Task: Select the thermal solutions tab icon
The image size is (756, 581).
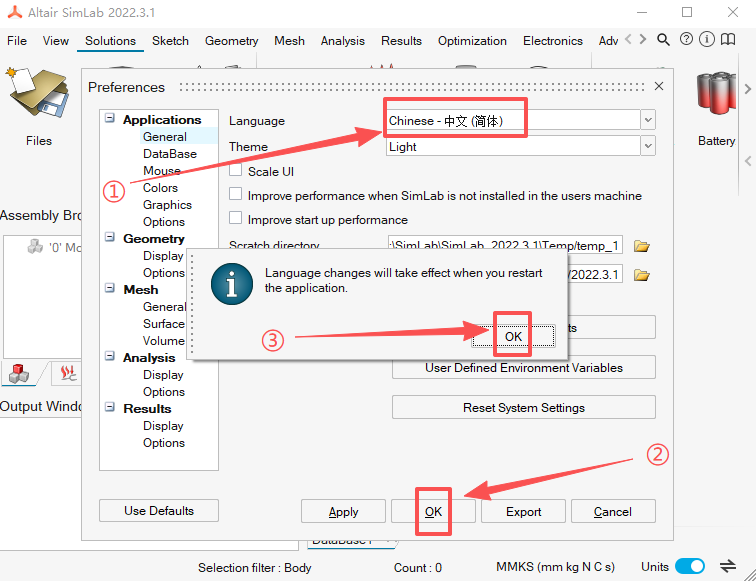Action: (x=68, y=374)
